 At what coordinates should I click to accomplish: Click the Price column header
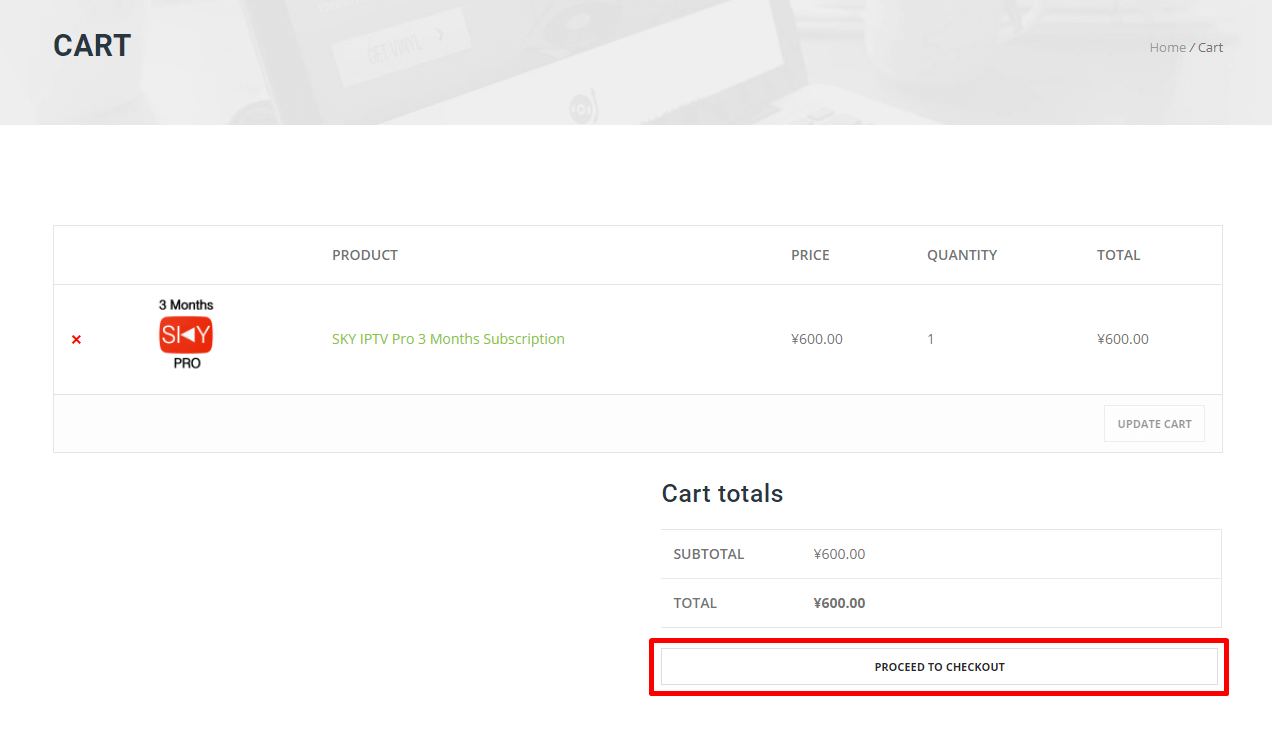(810, 255)
